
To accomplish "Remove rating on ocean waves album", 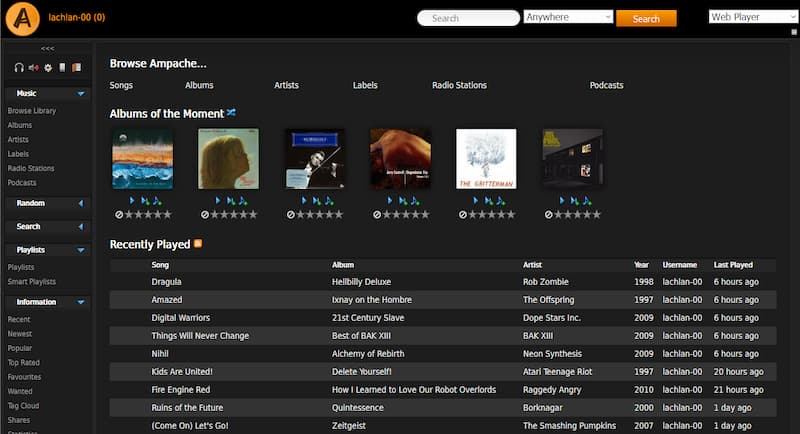I will click(x=119, y=215).
